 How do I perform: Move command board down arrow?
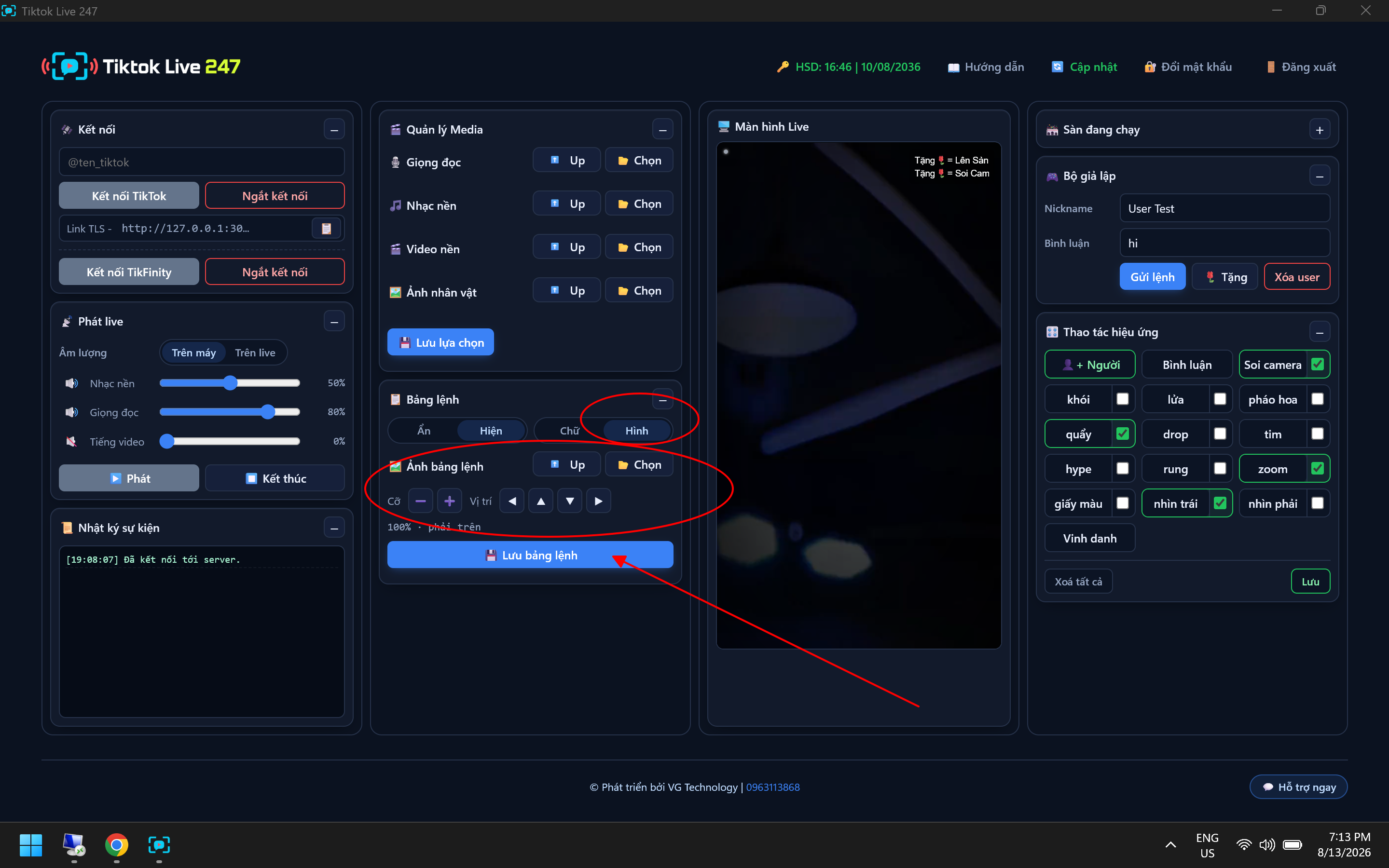(x=570, y=501)
